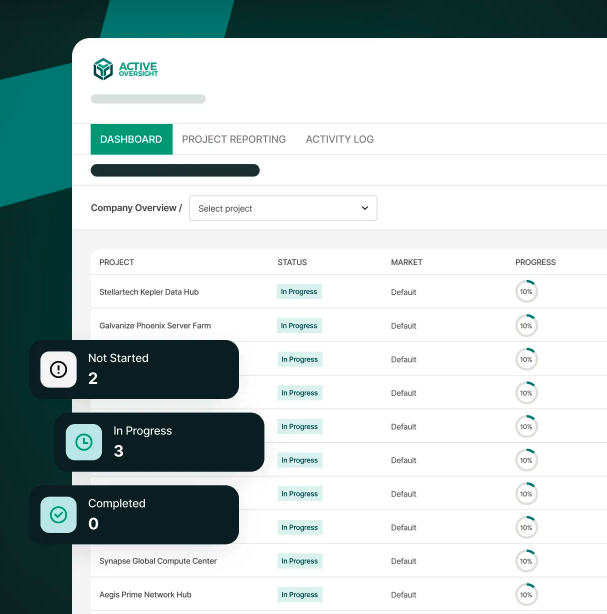Click the PROJECT column header
This screenshot has width=607, height=614.
tap(117, 262)
